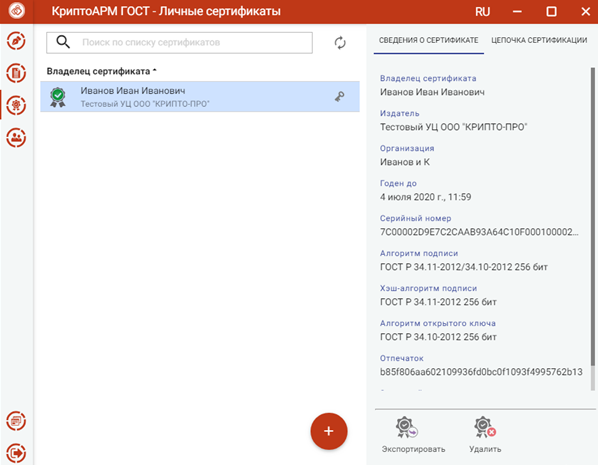Click the search magnifier icon

pyautogui.click(x=63, y=42)
